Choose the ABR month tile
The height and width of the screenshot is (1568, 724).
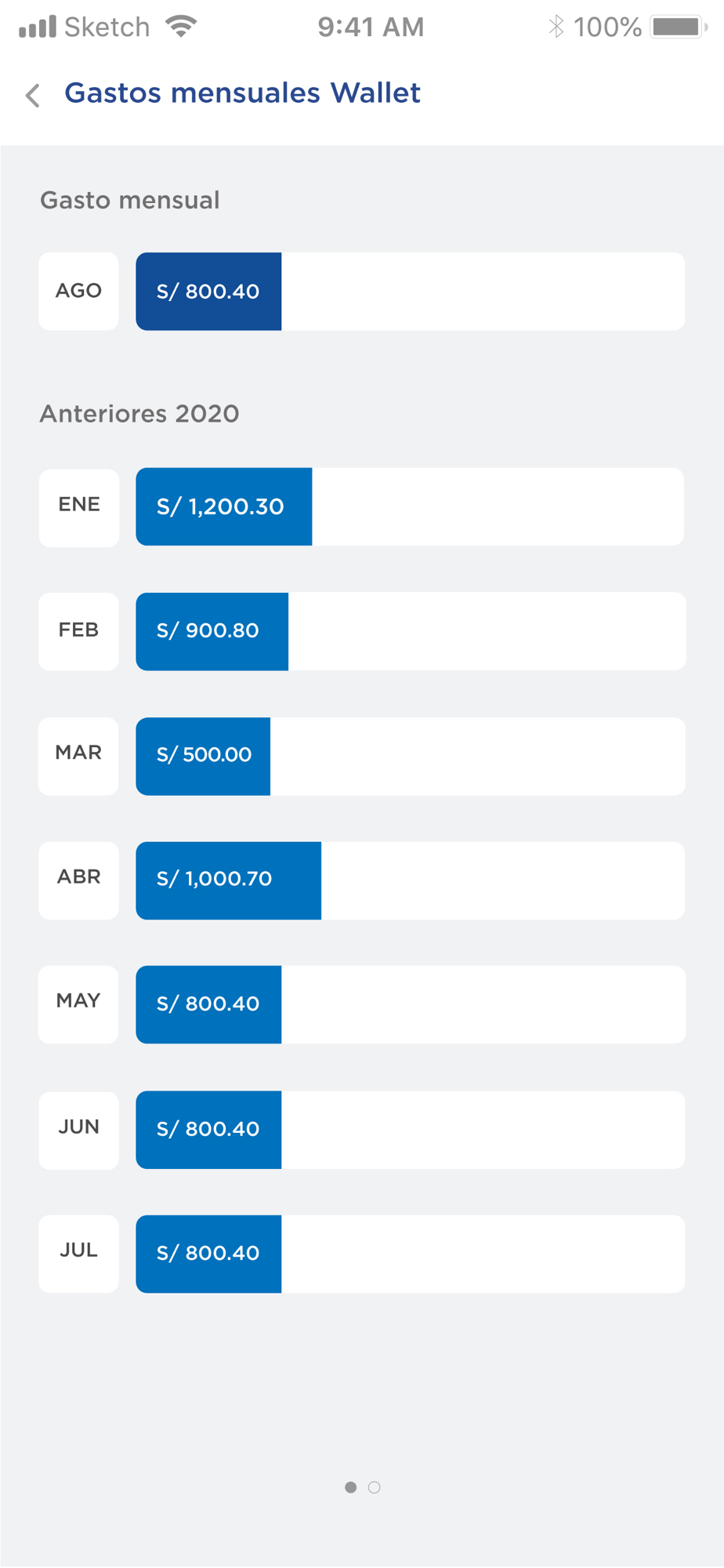[78, 880]
